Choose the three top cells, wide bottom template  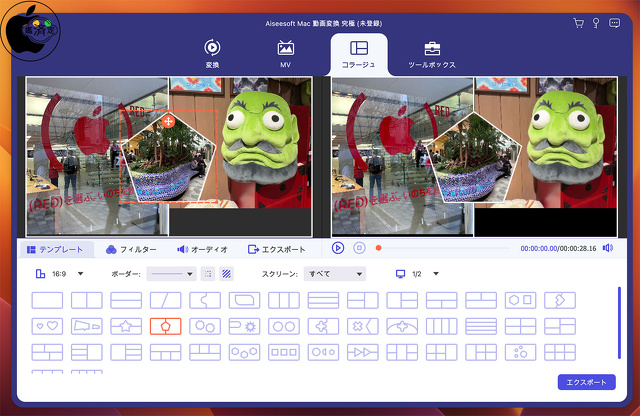[205, 352]
